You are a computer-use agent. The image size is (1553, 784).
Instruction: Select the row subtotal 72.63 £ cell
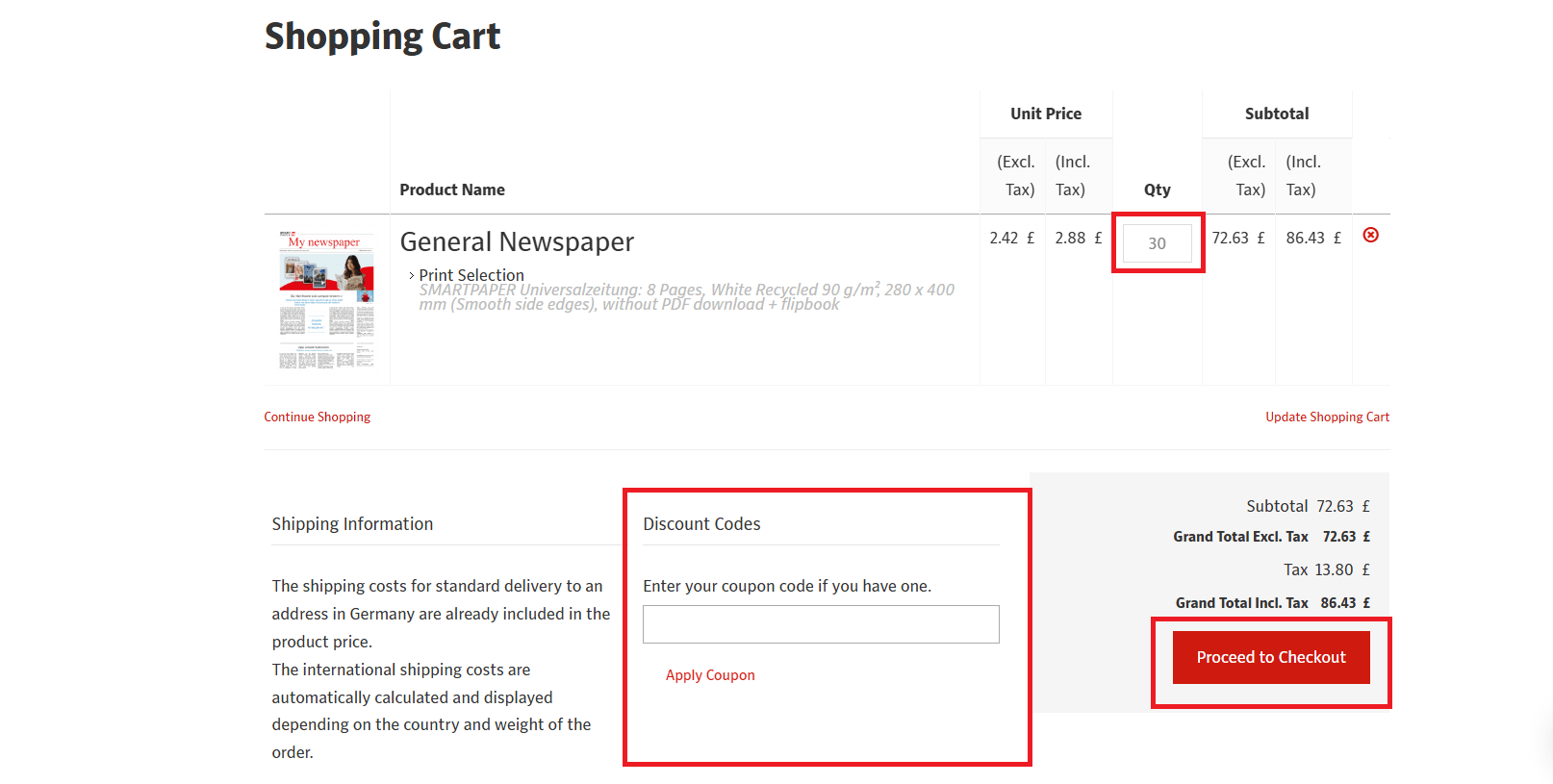pyautogui.click(x=1238, y=238)
